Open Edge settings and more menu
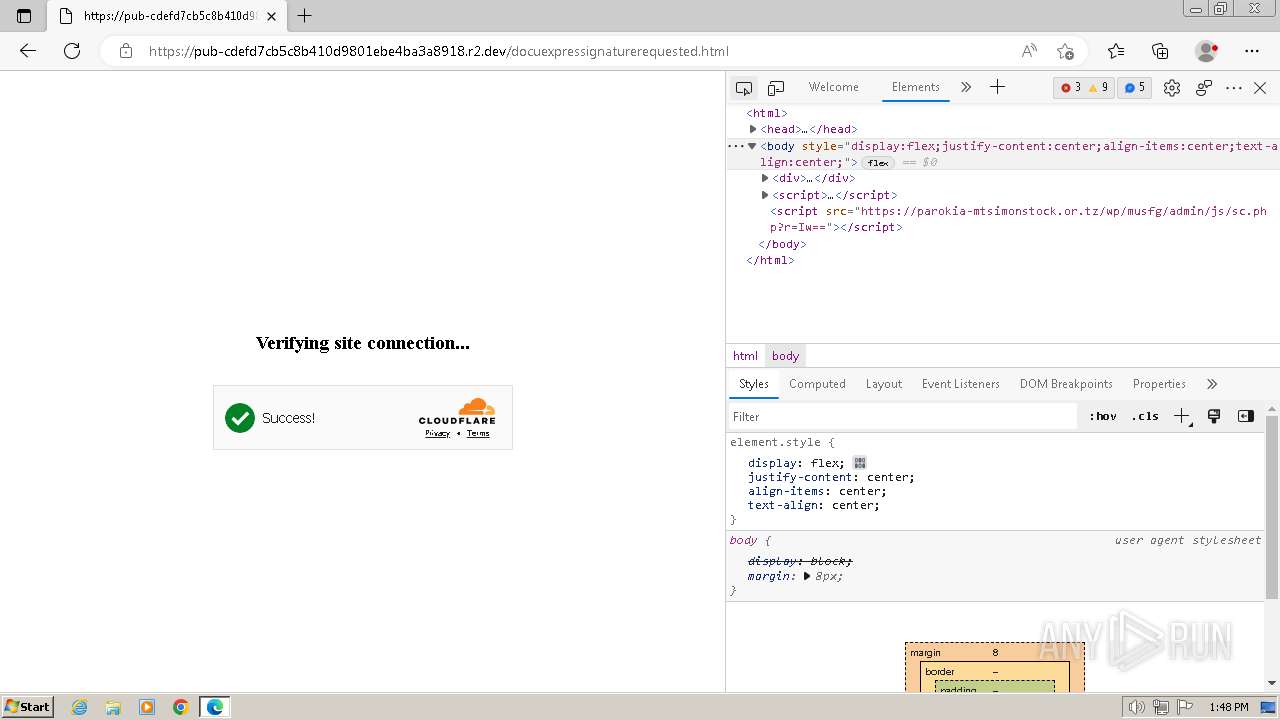This screenshot has width=1280, height=720. click(1252, 51)
